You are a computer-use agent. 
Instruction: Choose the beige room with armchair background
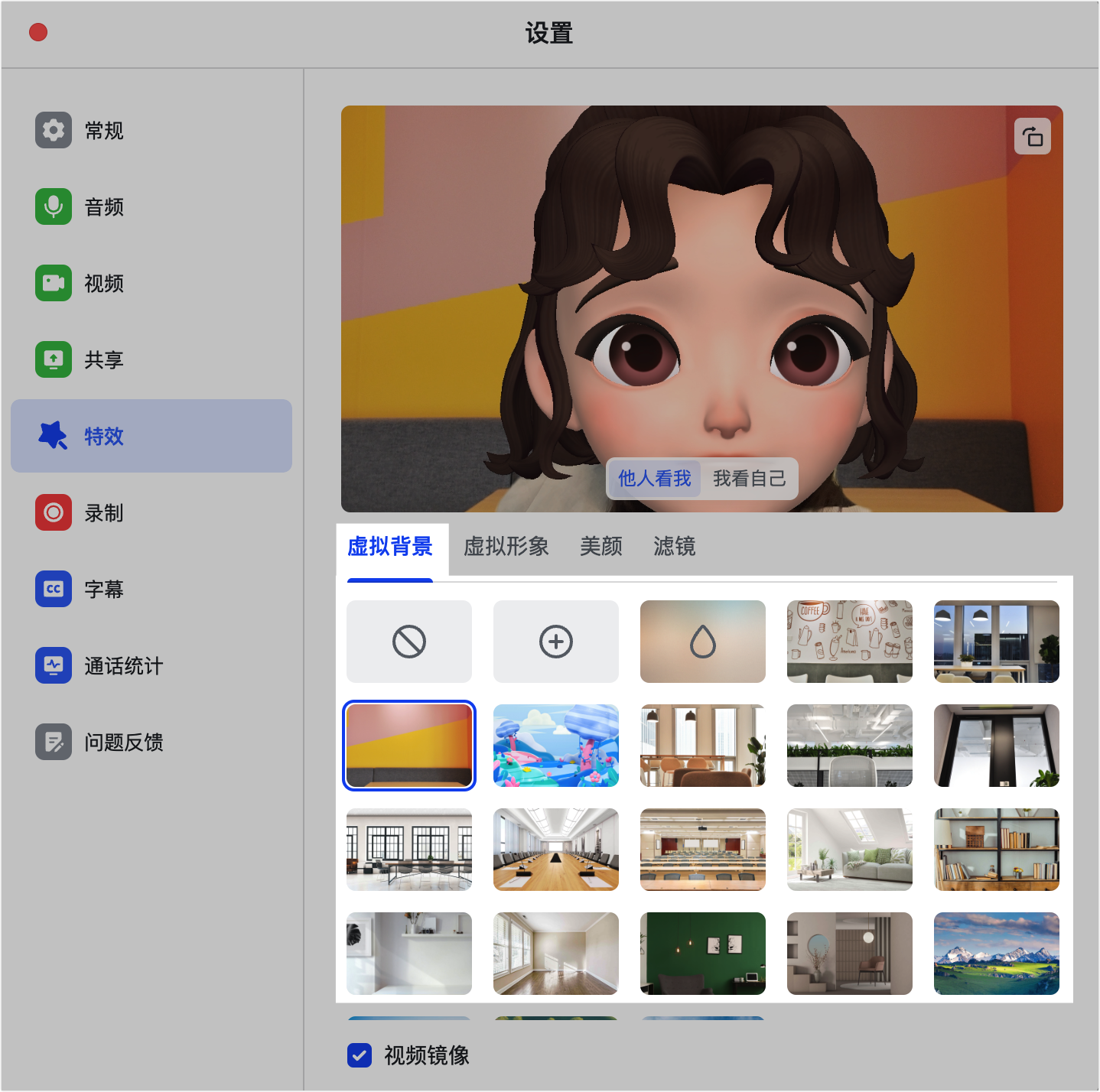pyautogui.click(x=850, y=954)
